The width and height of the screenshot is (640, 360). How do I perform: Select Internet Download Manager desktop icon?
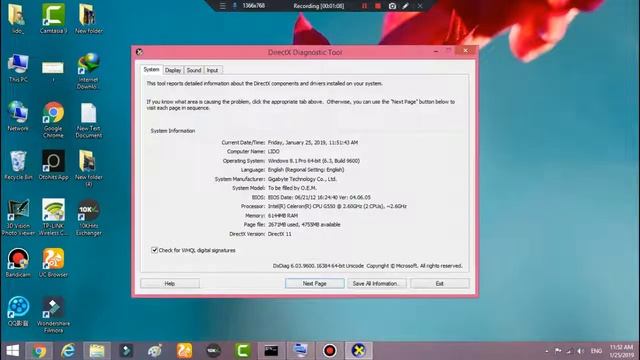tap(88, 71)
